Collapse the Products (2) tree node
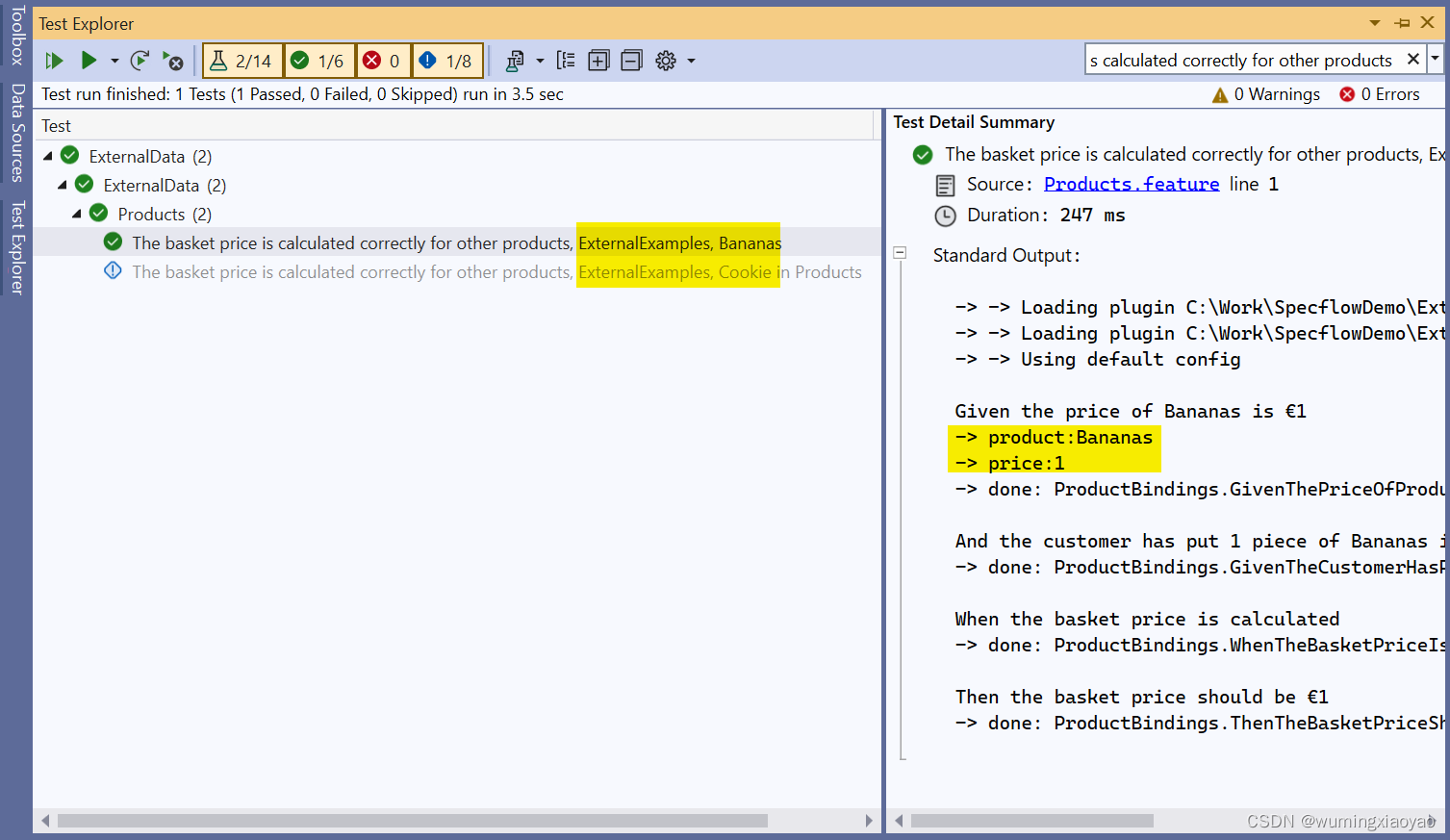The width and height of the screenshot is (1450, 840). point(77,214)
